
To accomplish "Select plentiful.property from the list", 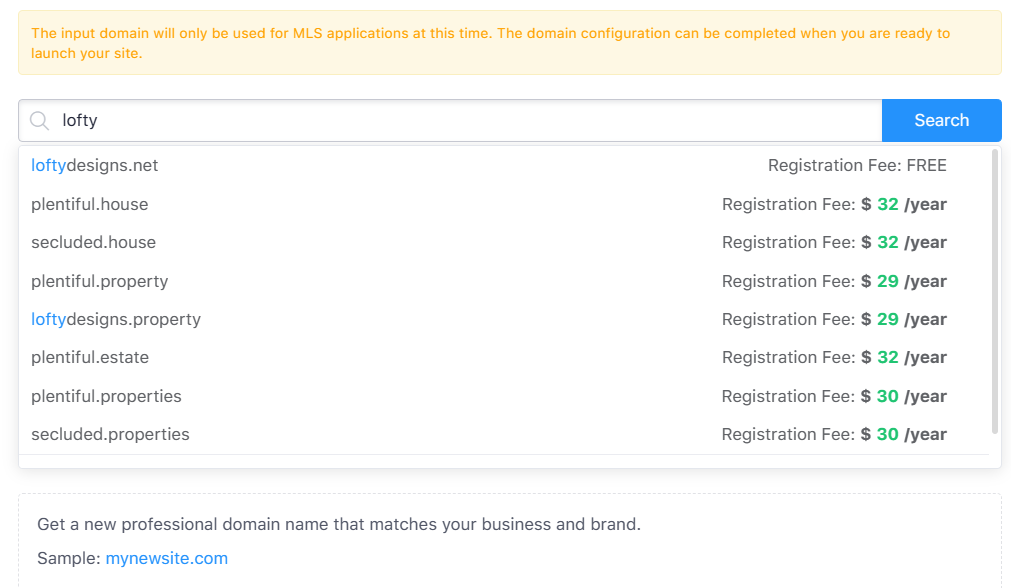I will point(99,281).
